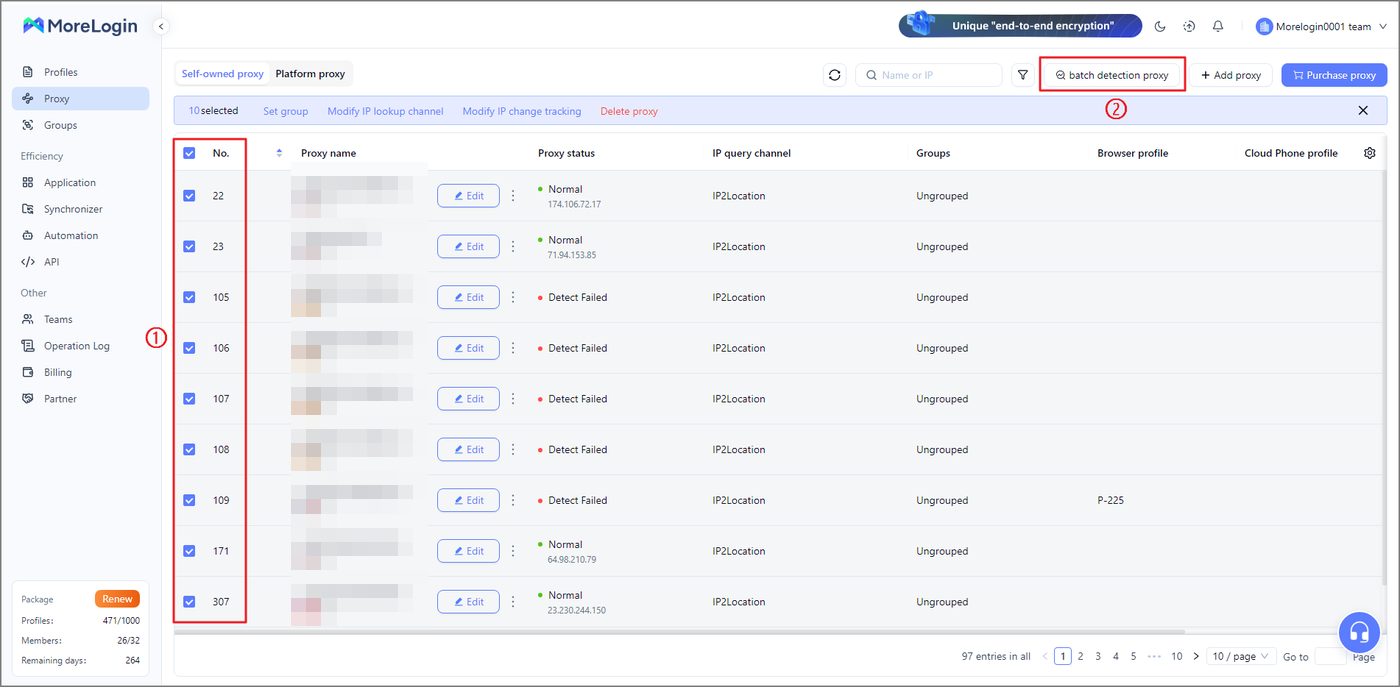This screenshot has height=687, width=1400.
Task: Collapse the sidebar with the arrow button
Action: 161,27
